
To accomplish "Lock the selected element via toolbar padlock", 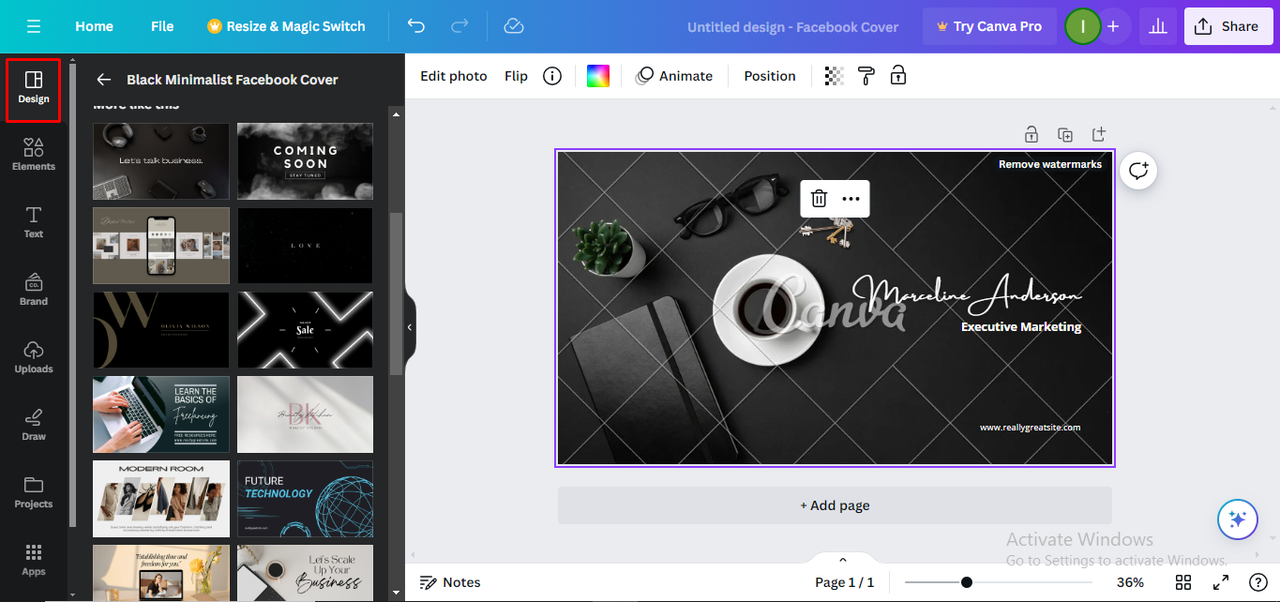I will point(898,76).
